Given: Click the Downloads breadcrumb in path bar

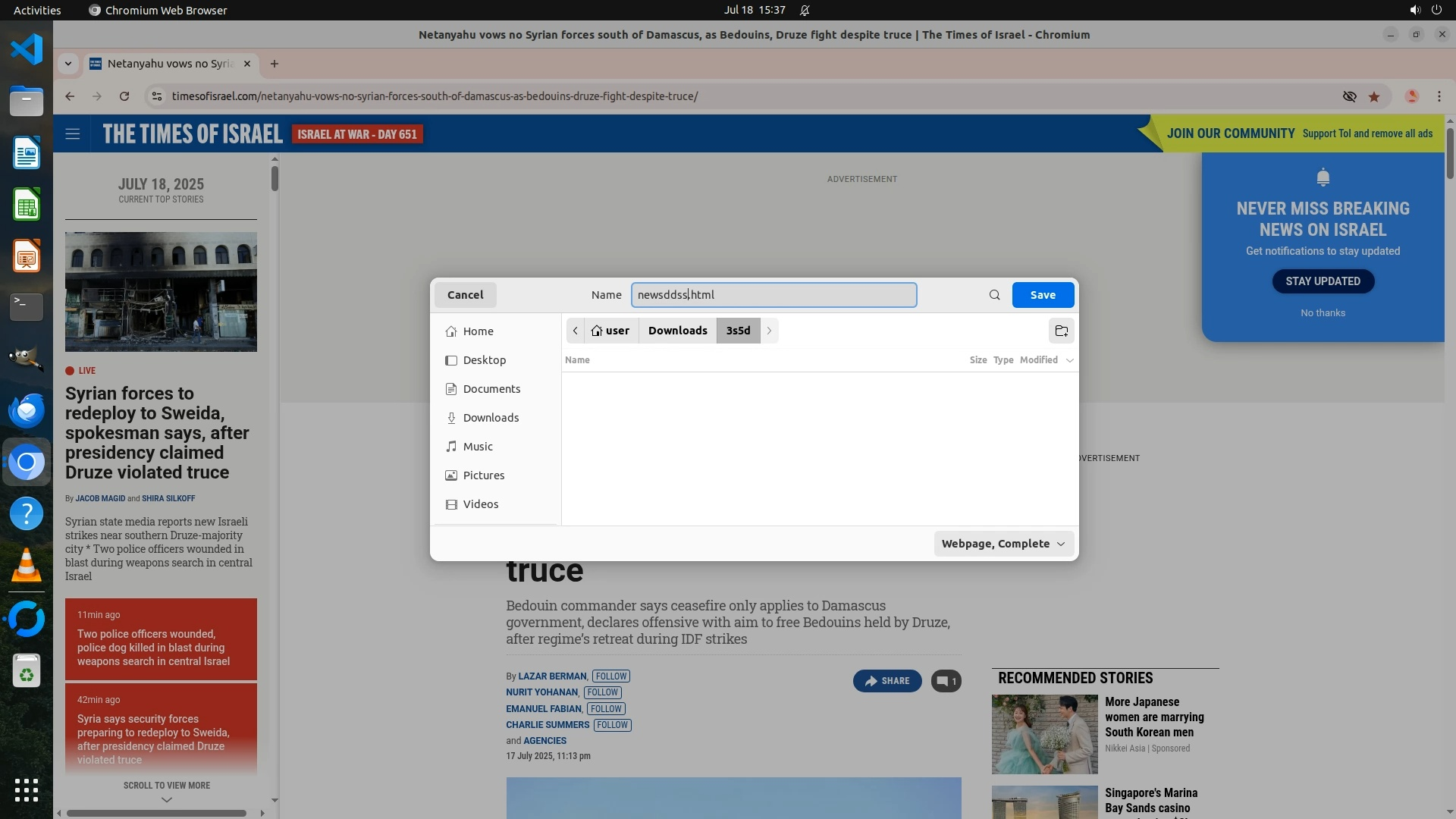Looking at the screenshot, I should [677, 331].
